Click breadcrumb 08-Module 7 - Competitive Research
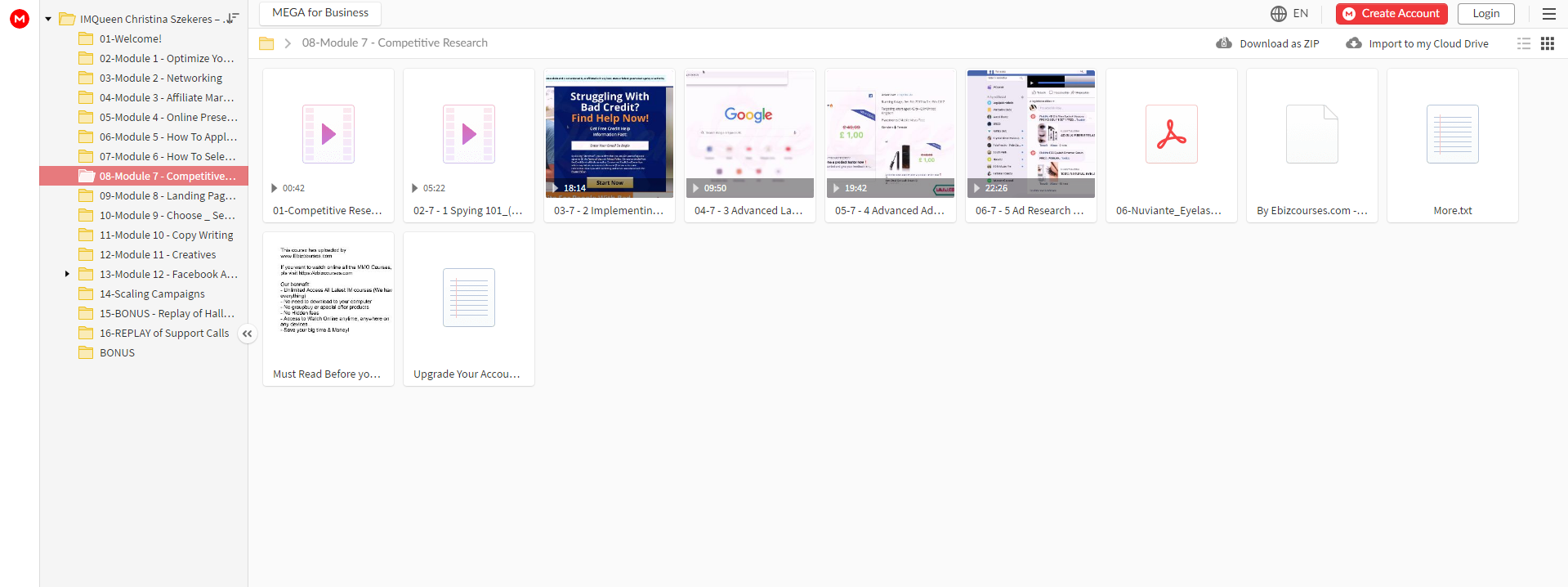The width and height of the screenshot is (1568, 587). point(395,43)
